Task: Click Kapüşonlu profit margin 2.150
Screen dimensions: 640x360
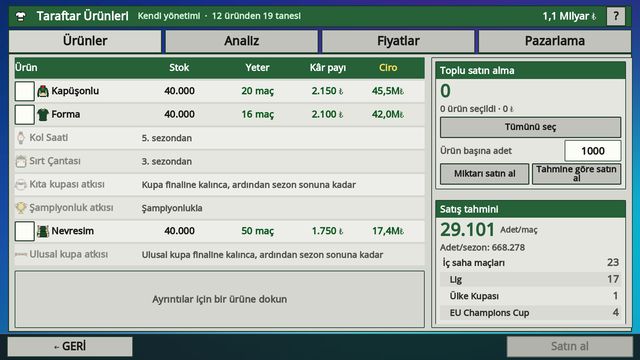Action: (328, 91)
